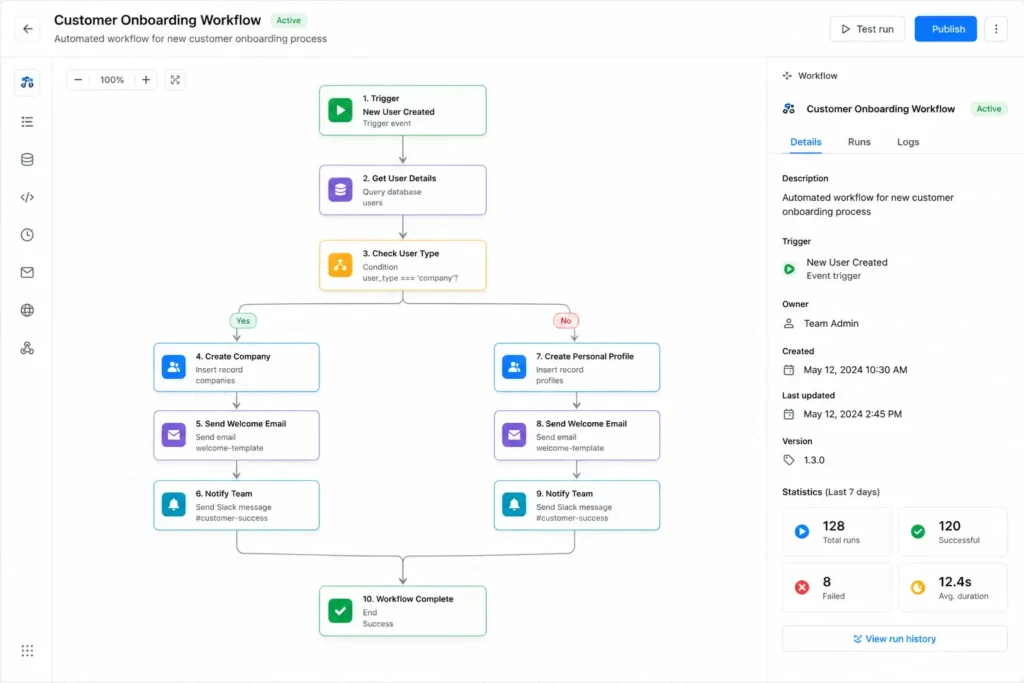
Task: Click the bell icon on step 6 Notify Team
Action: 174,505
